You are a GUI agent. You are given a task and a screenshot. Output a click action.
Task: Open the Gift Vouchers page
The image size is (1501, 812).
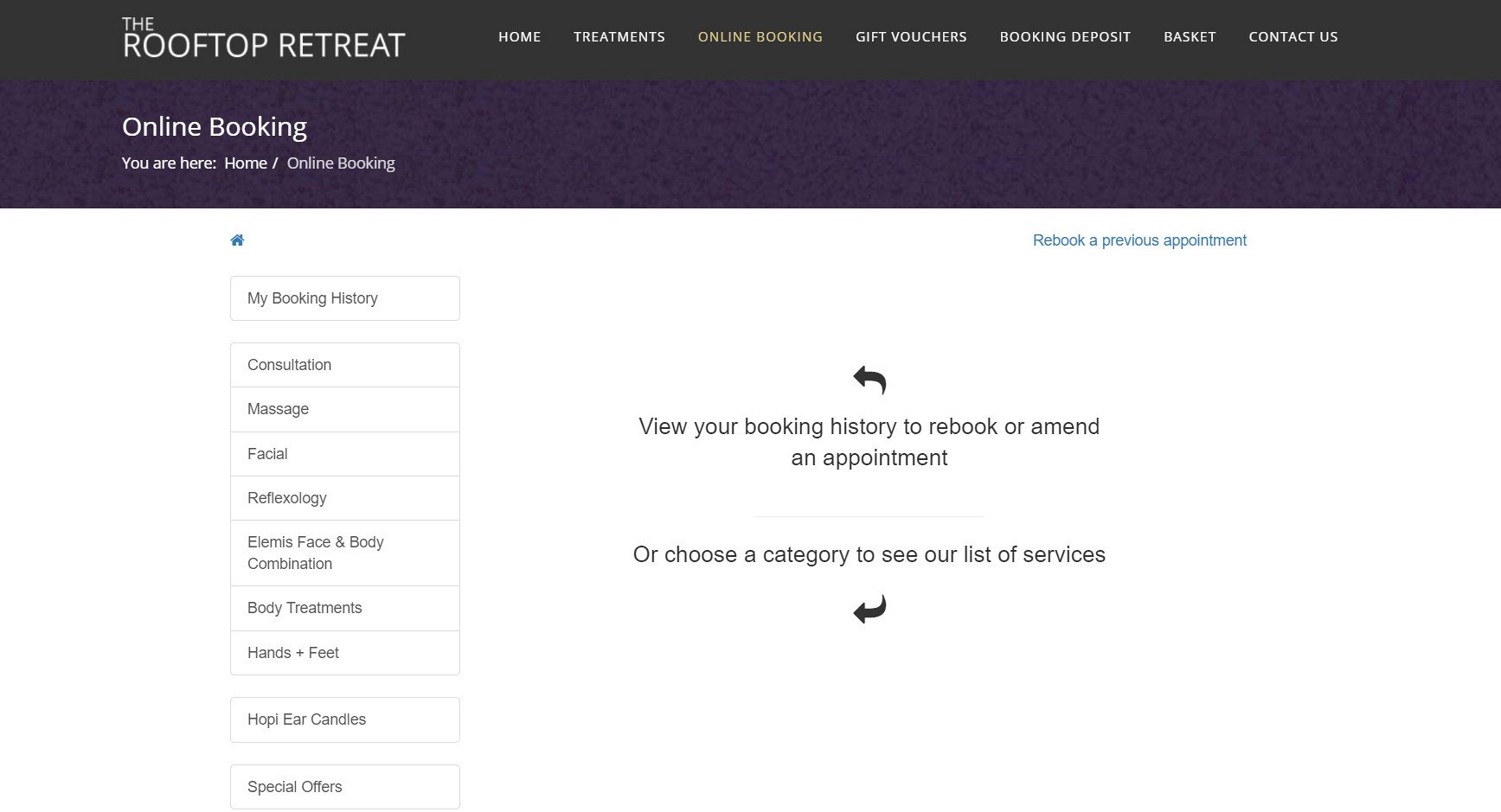(911, 37)
